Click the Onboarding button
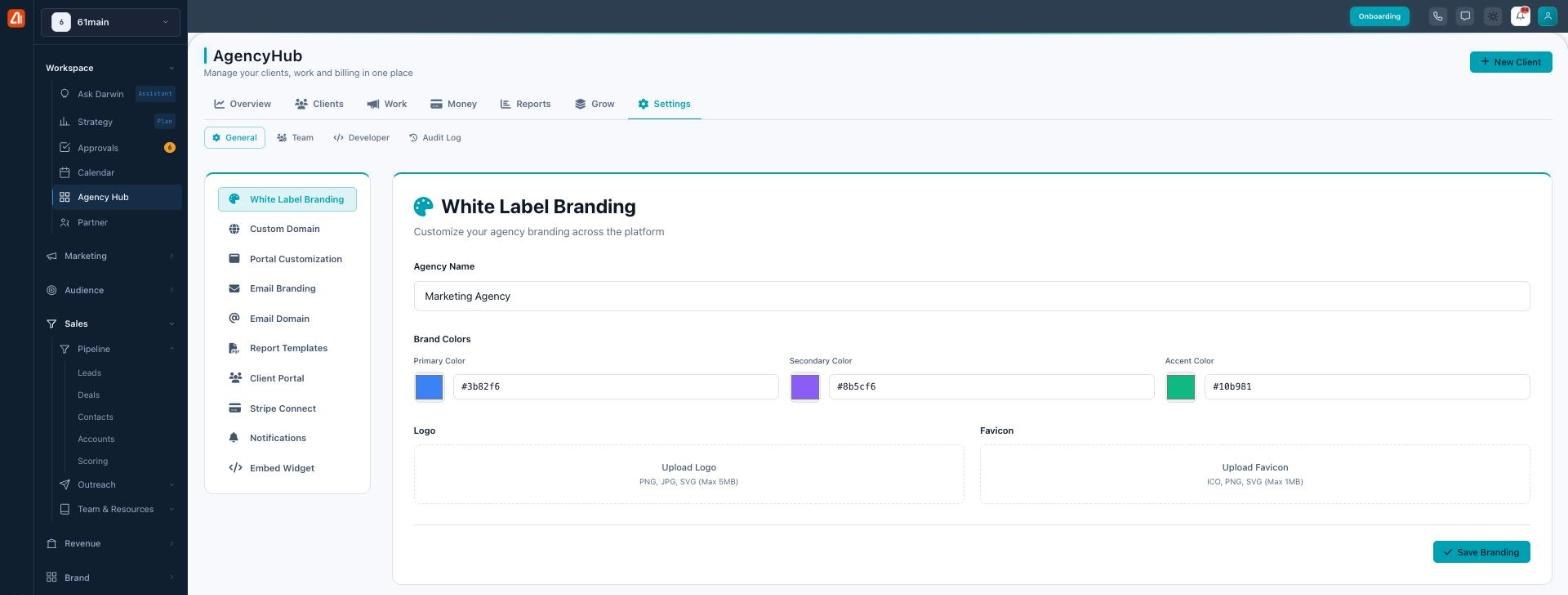Image resolution: width=1568 pixels, height=595 pixels. pyautogui.click(x=1379, y=16)
